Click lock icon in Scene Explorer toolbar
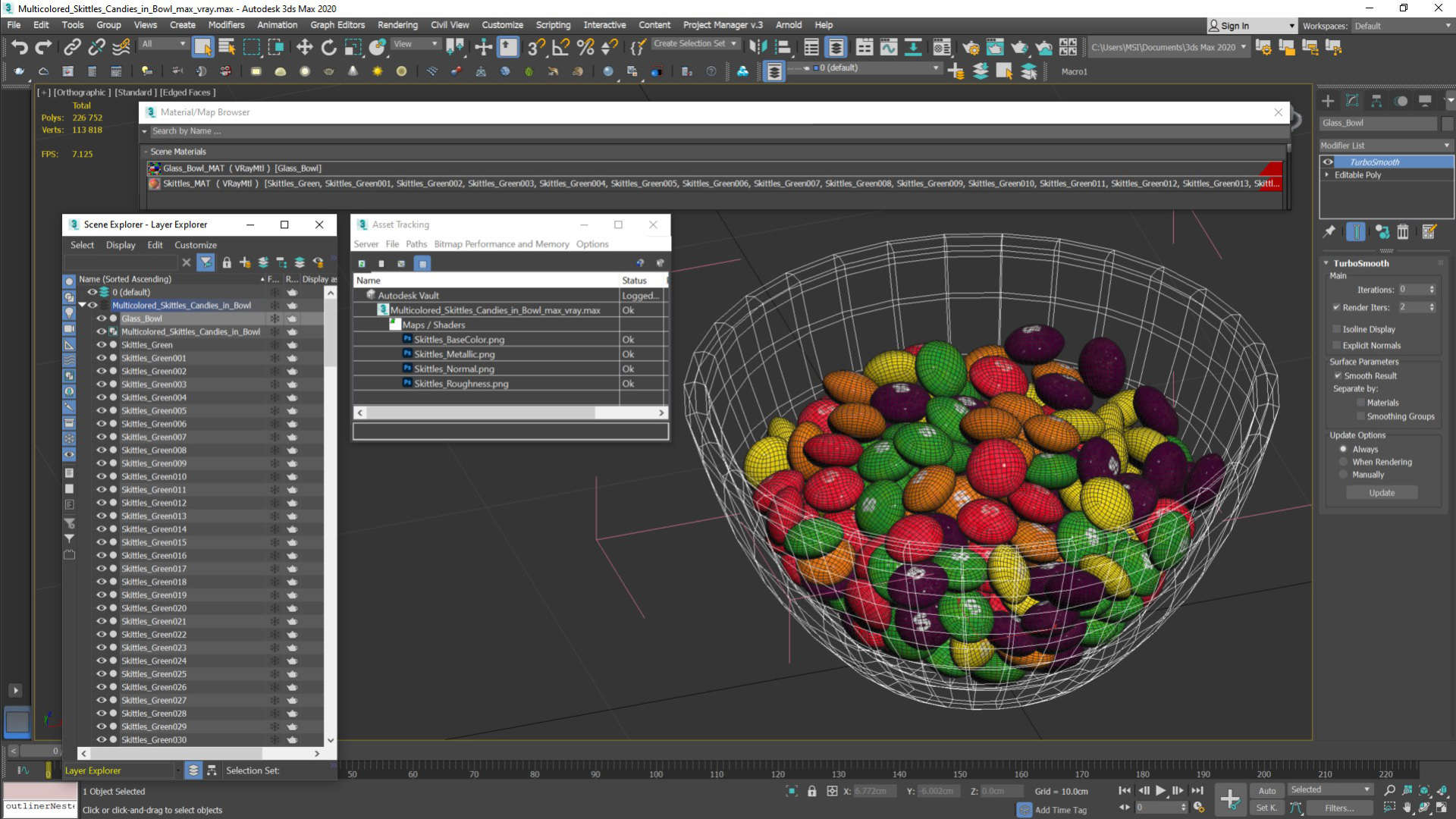The image size is (1456, 819). [x=226, y=262]
